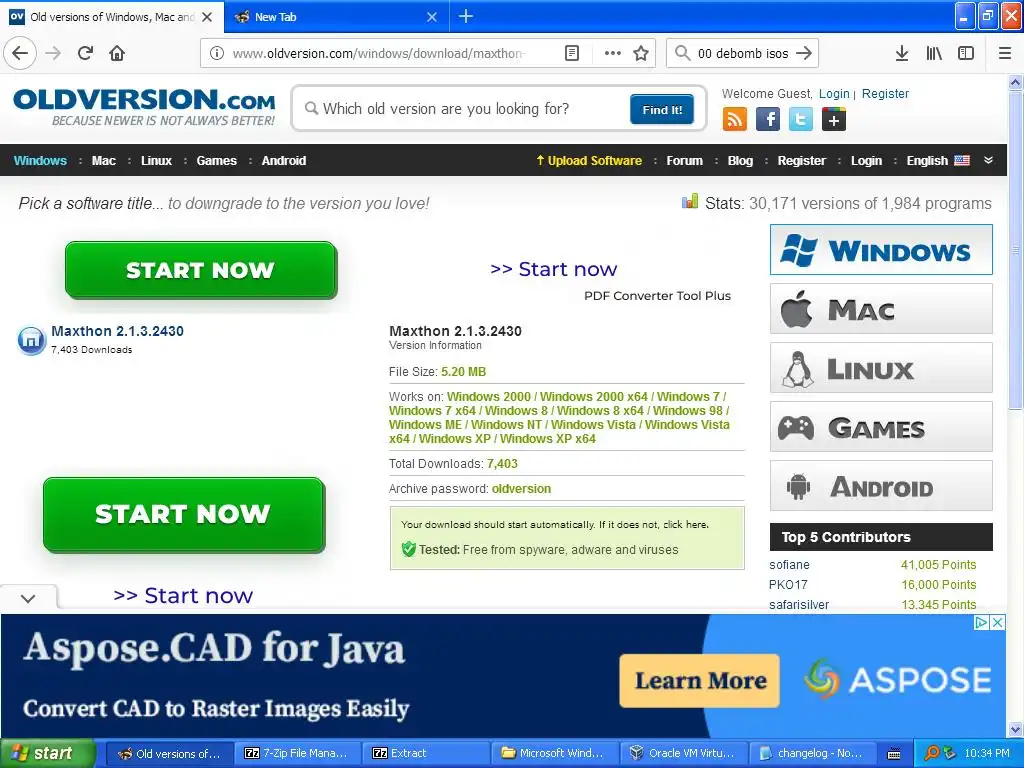Image resolution: width=1024 pixels, height=768 pixels.
Task: Switch to 7-Zip File Manager taskbar item
Action: point(296,753)
